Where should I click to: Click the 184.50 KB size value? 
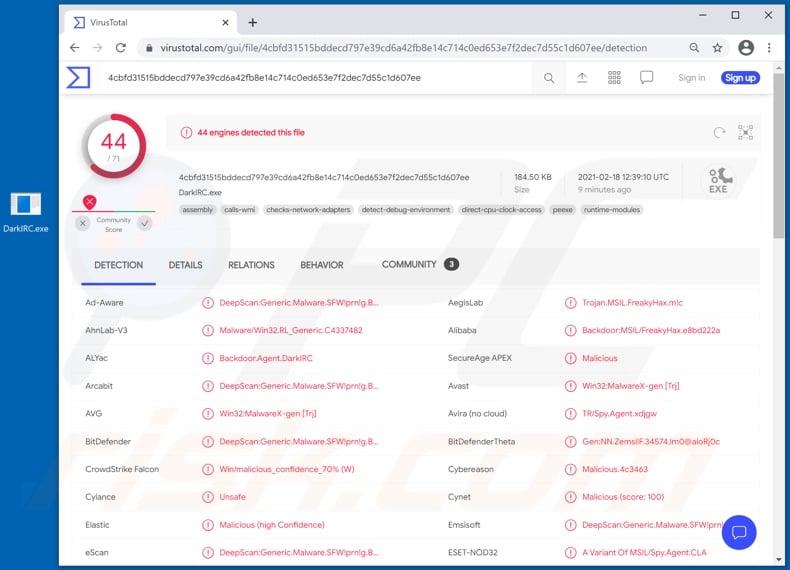(x=533, y=177)
